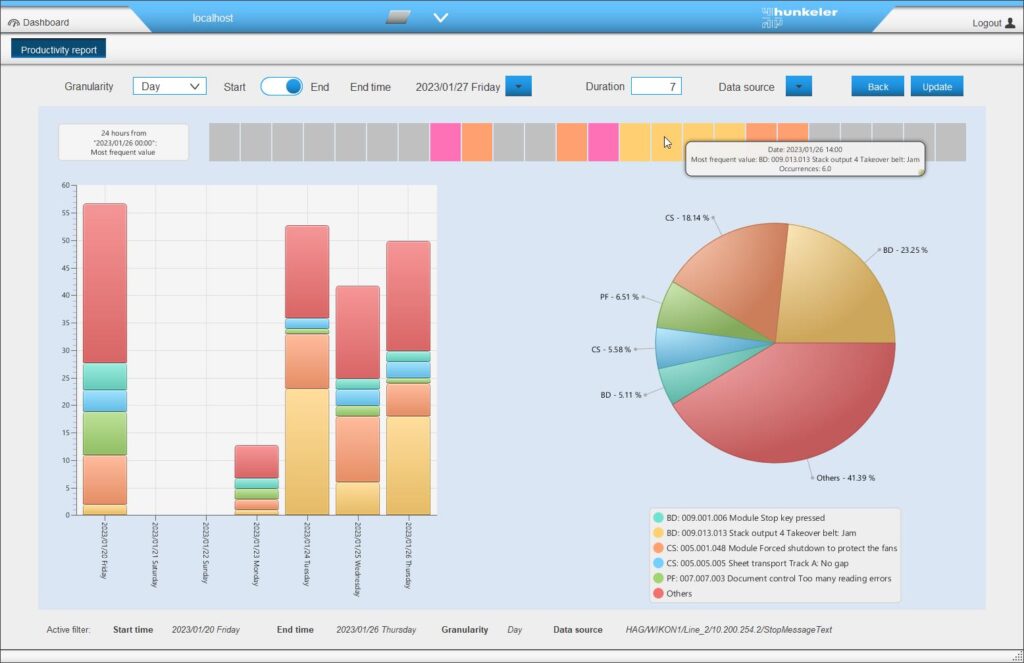The image size is (1024, 663).
Task: Select the first pink timeline cell
Action: click(445, 142)
